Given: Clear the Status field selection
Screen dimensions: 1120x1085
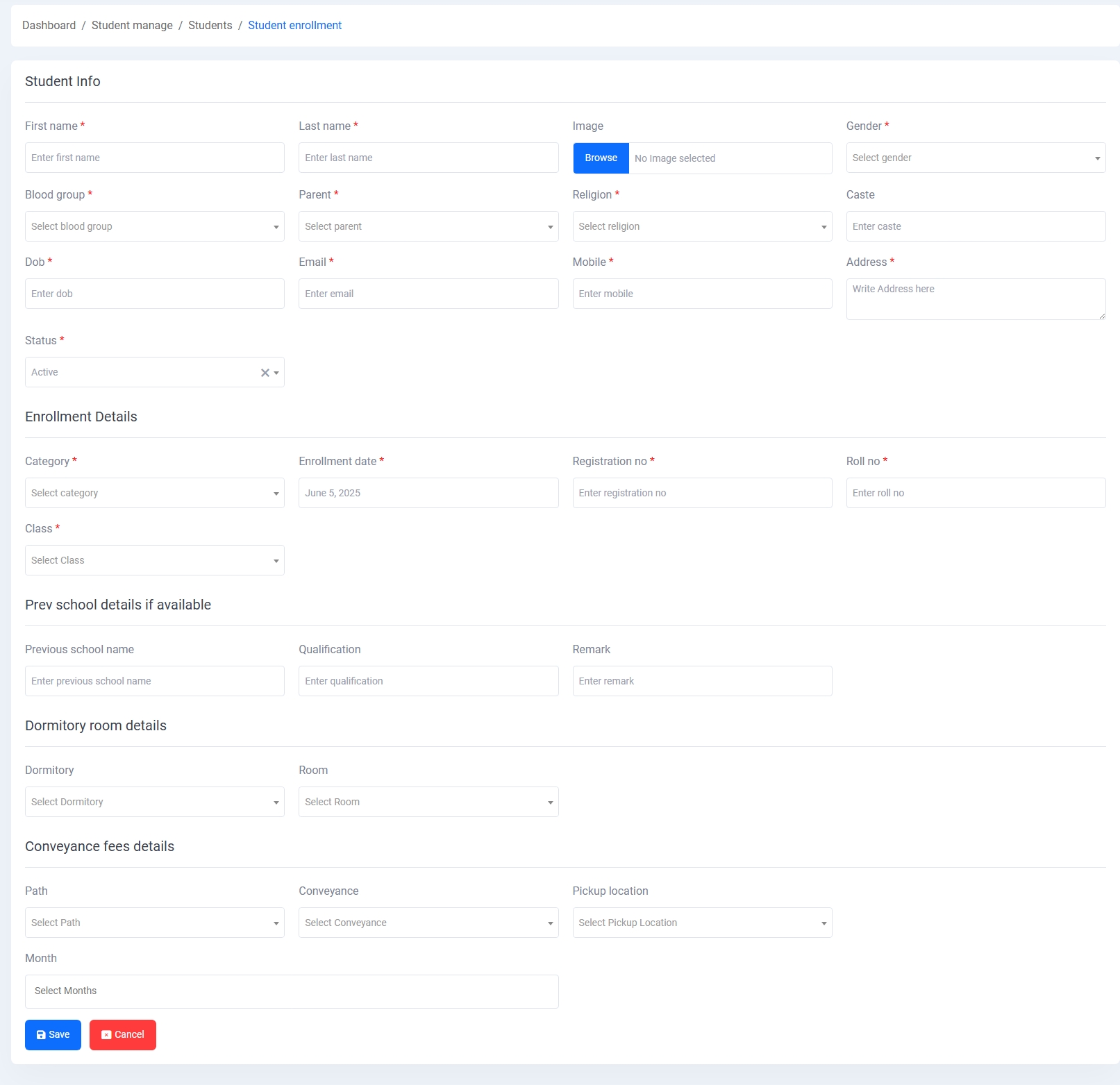Looking at the screenshot, I should pyautogui.click(x=265, y=373).
